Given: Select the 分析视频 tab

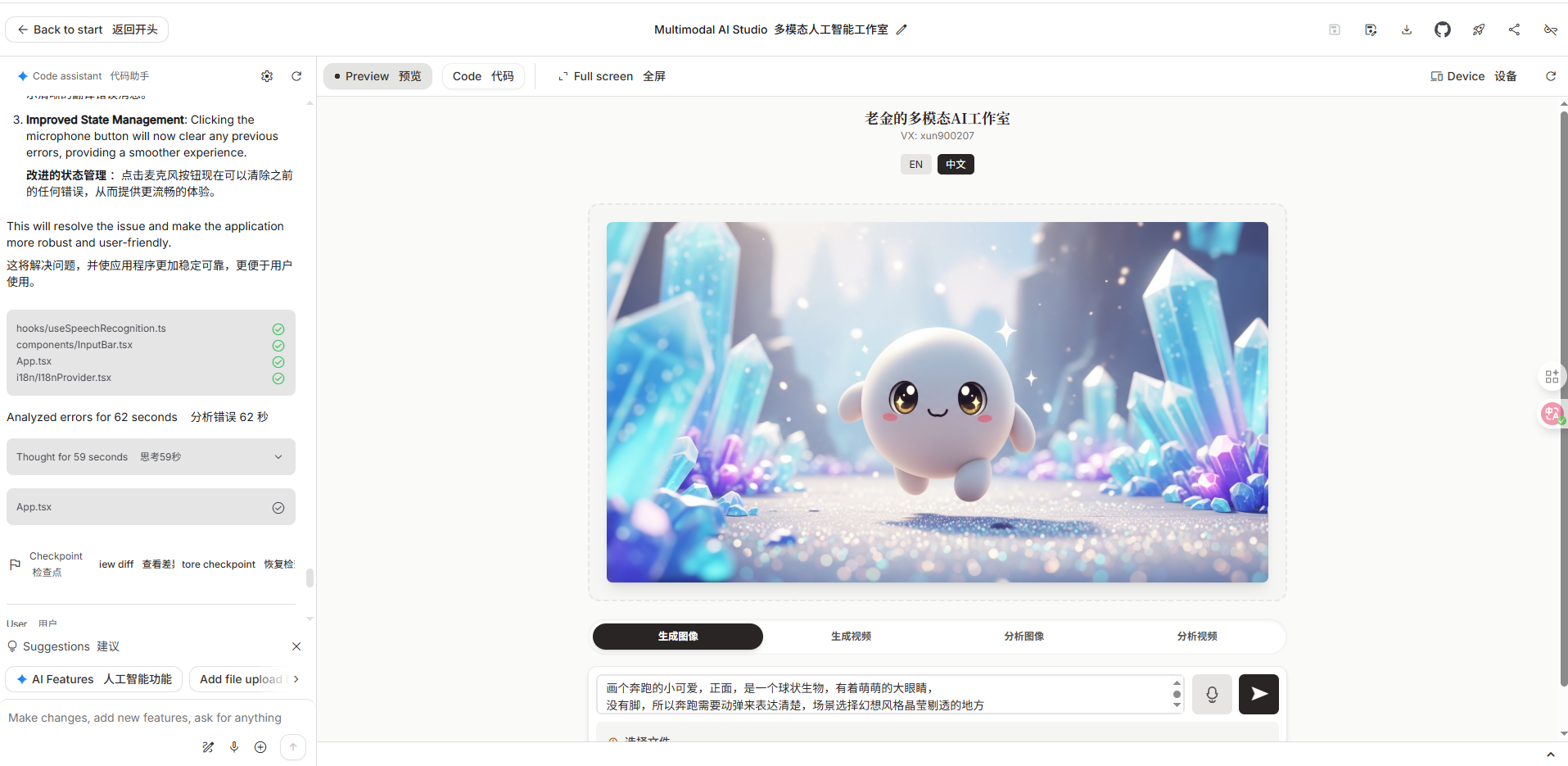Looking at the screenshot, I should click(x=1197, y=637).
